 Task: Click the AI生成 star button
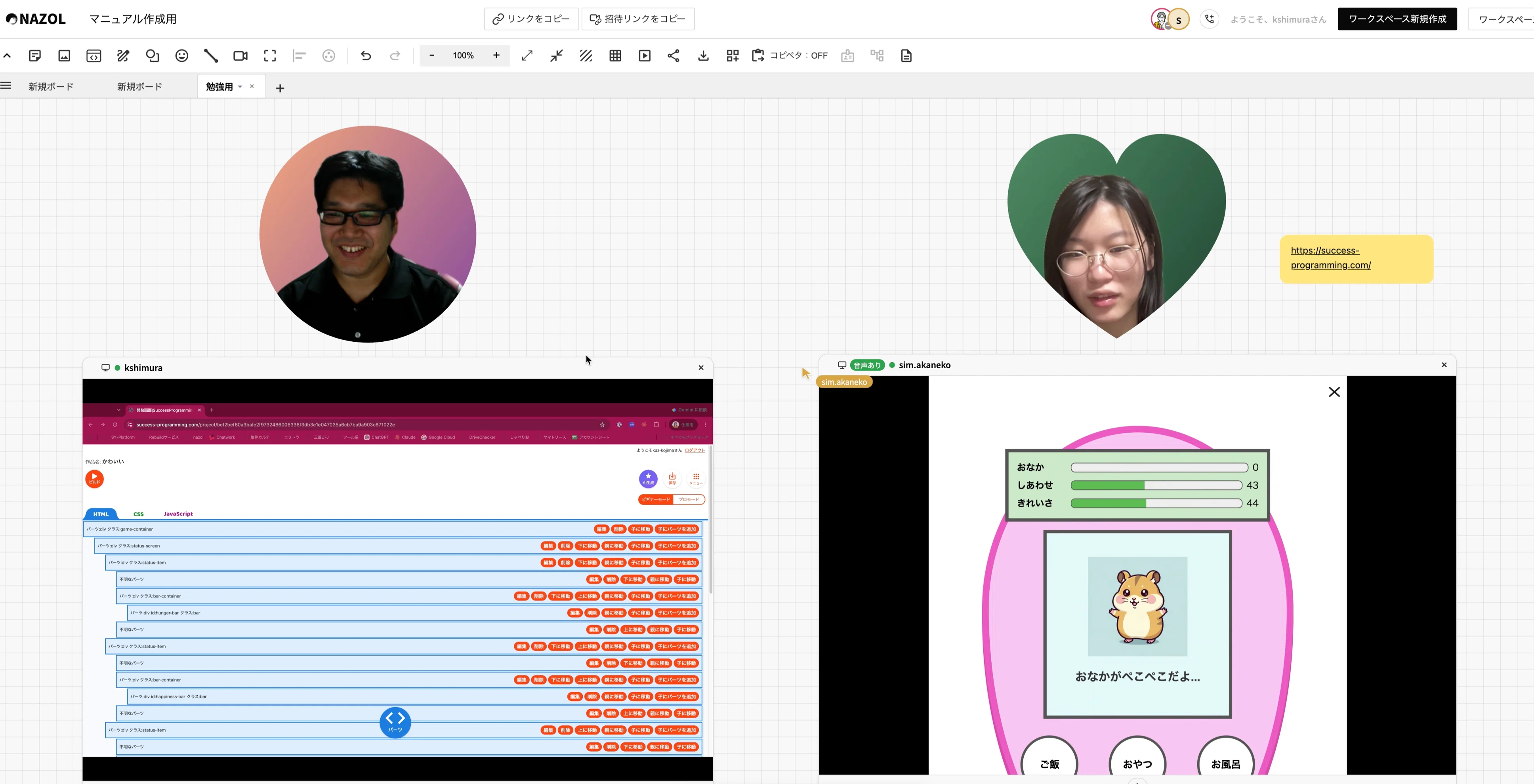tap(648, 478)
